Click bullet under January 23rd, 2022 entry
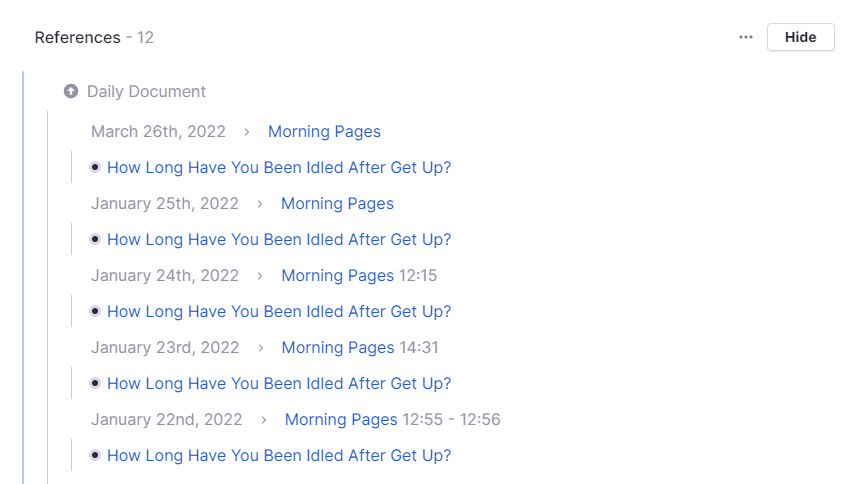 point(95,383)
